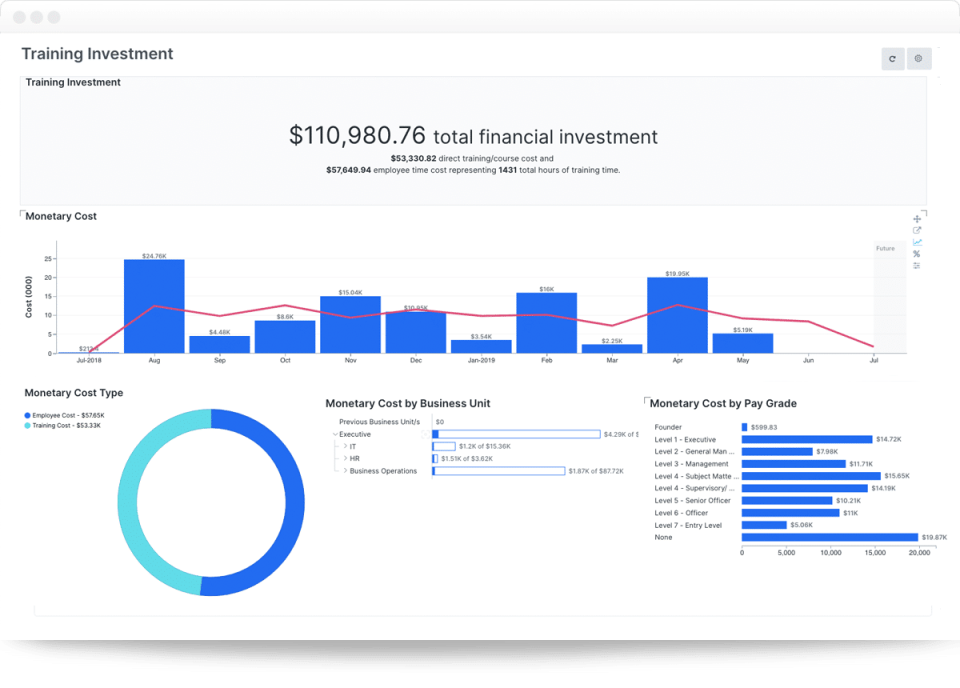
Task: Open the chart settings sliders icon
Action: [x=917, y=265]
